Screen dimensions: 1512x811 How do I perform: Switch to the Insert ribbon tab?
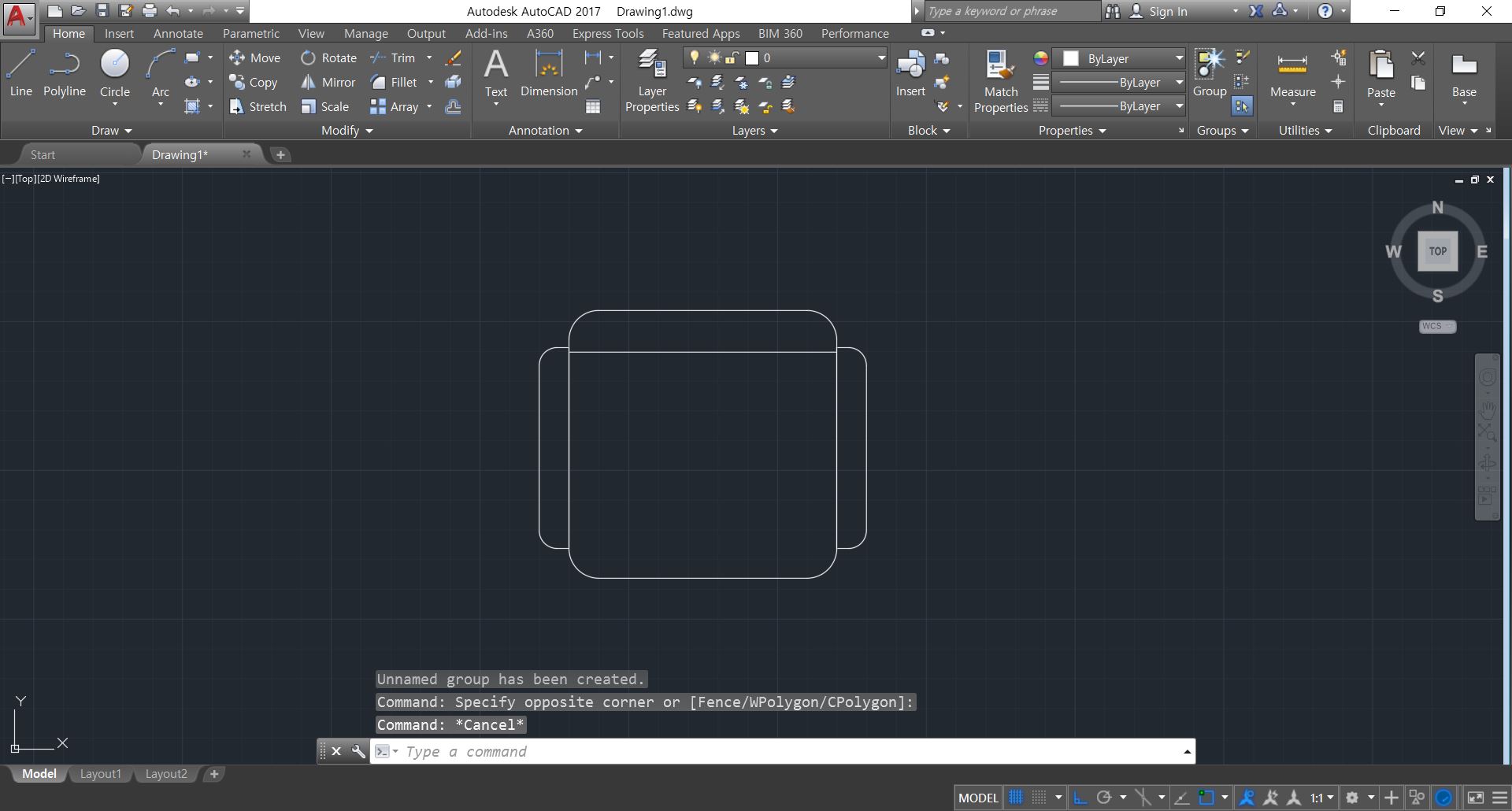[x=119, y=33]
